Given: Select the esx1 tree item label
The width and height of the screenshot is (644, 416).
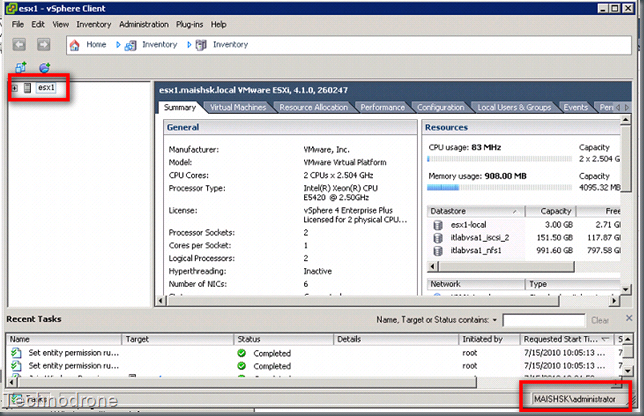Looking at the screenshot, I should pyautogui.click(x=46, y=87).
